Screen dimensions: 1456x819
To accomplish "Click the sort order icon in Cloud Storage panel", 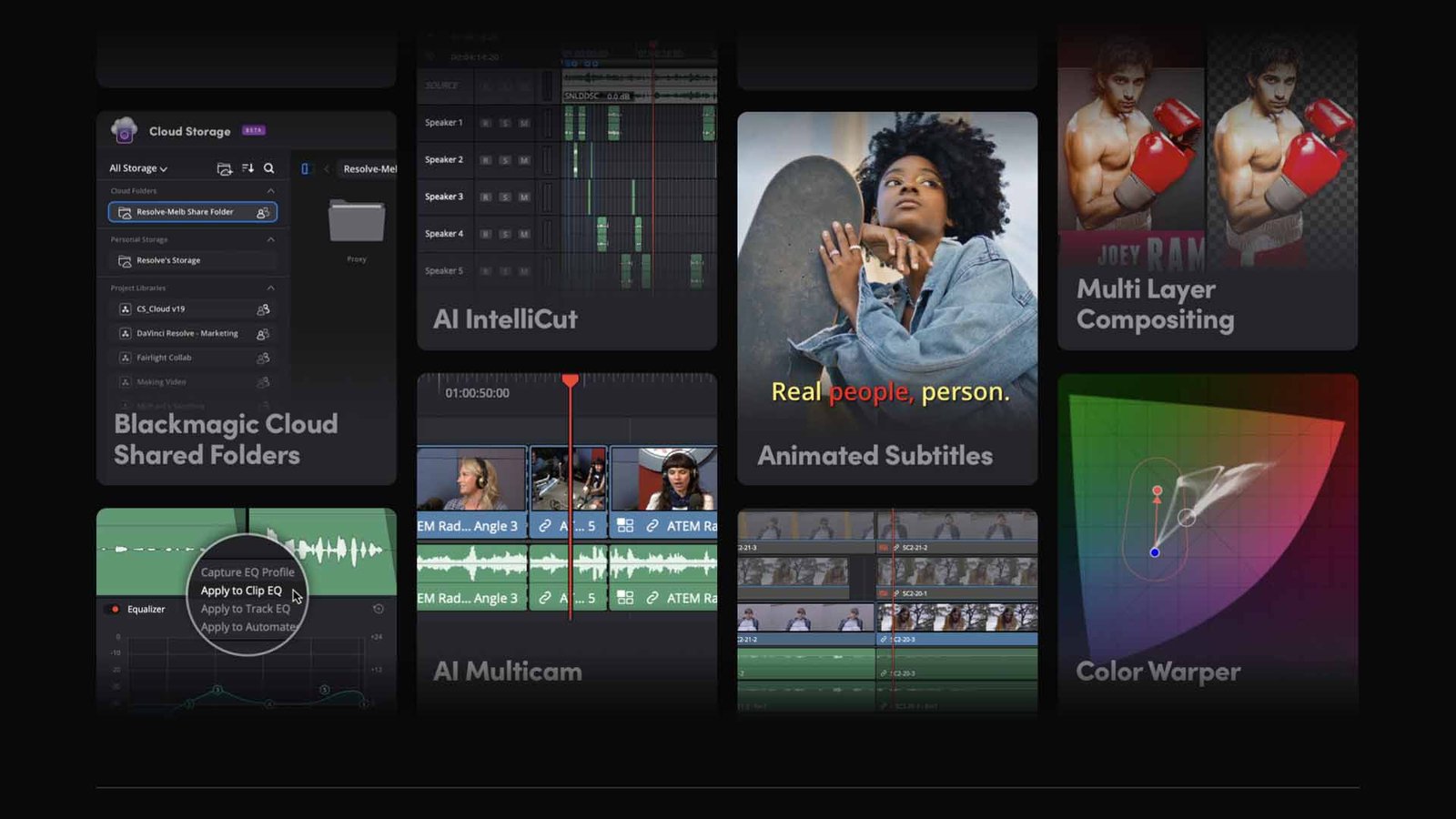I will click(x=246, y=168).
